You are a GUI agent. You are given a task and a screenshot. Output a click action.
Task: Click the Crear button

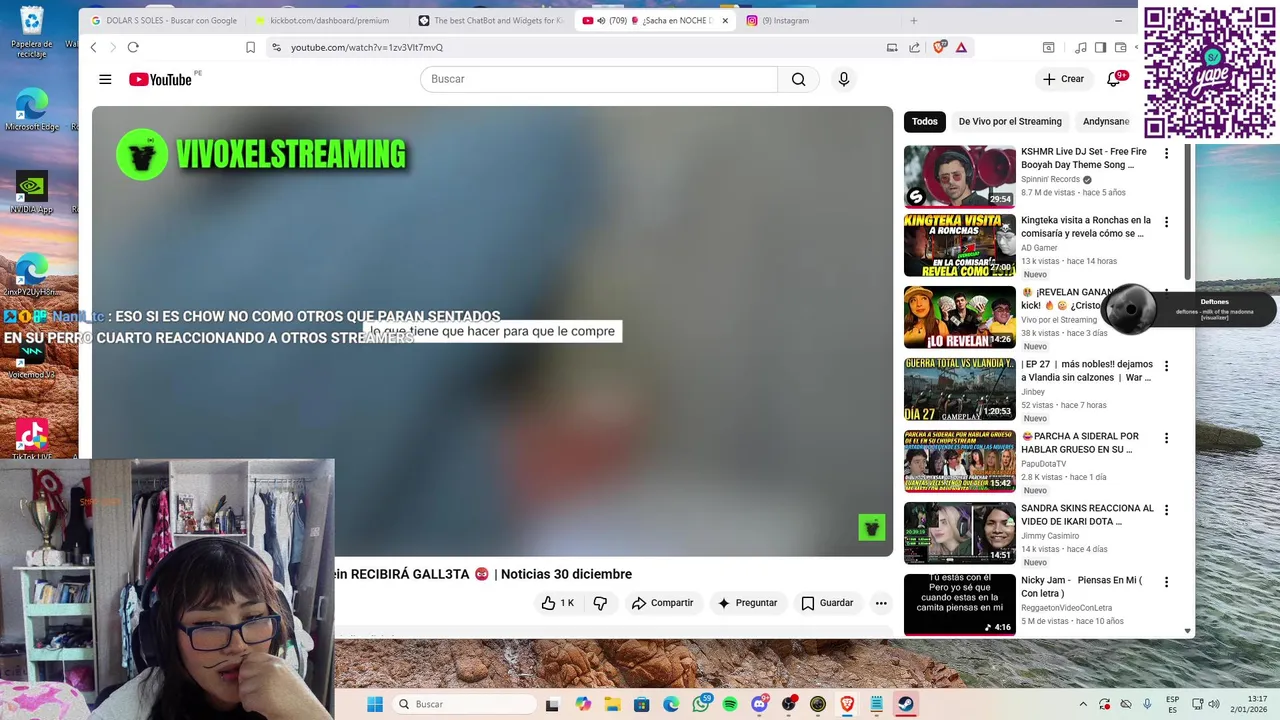(1063, 79)
